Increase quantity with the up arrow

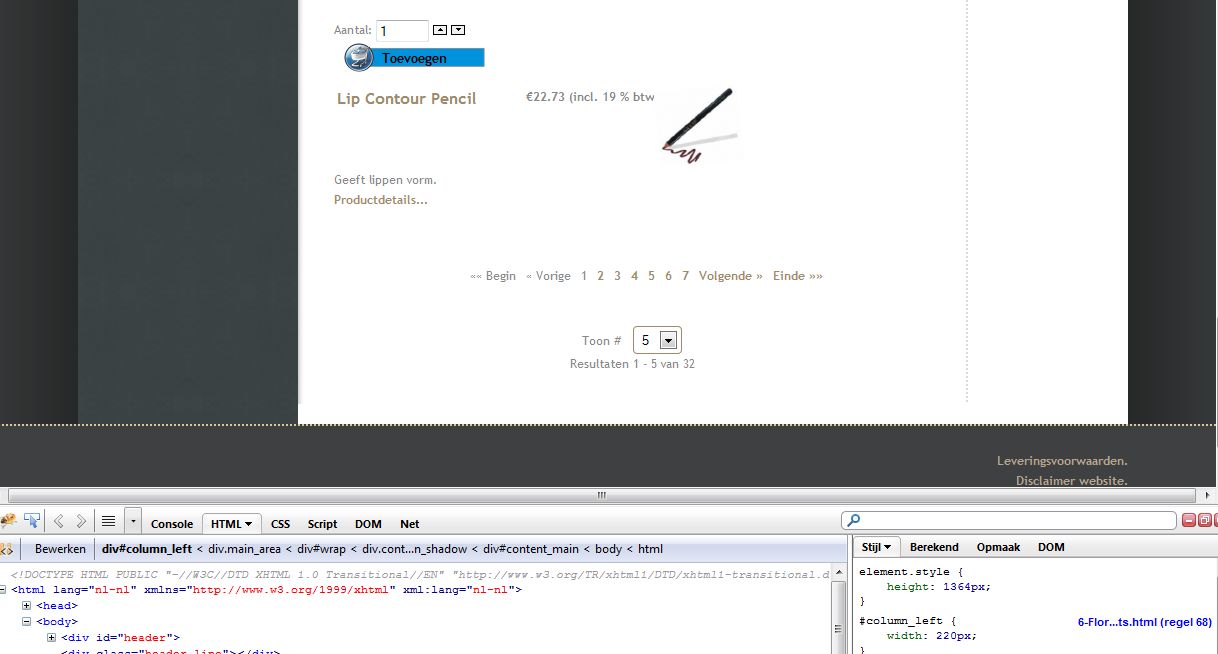click(x=440, y=30)
